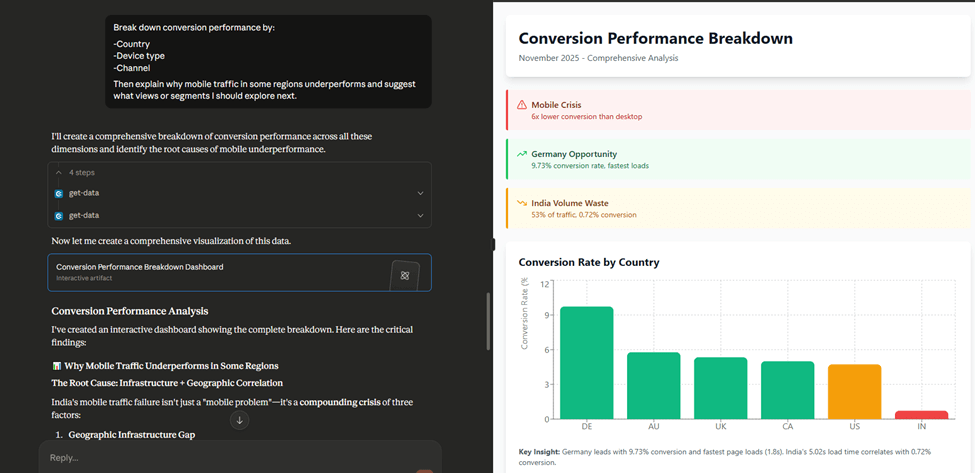Click the DE green bar in chart

587,363
